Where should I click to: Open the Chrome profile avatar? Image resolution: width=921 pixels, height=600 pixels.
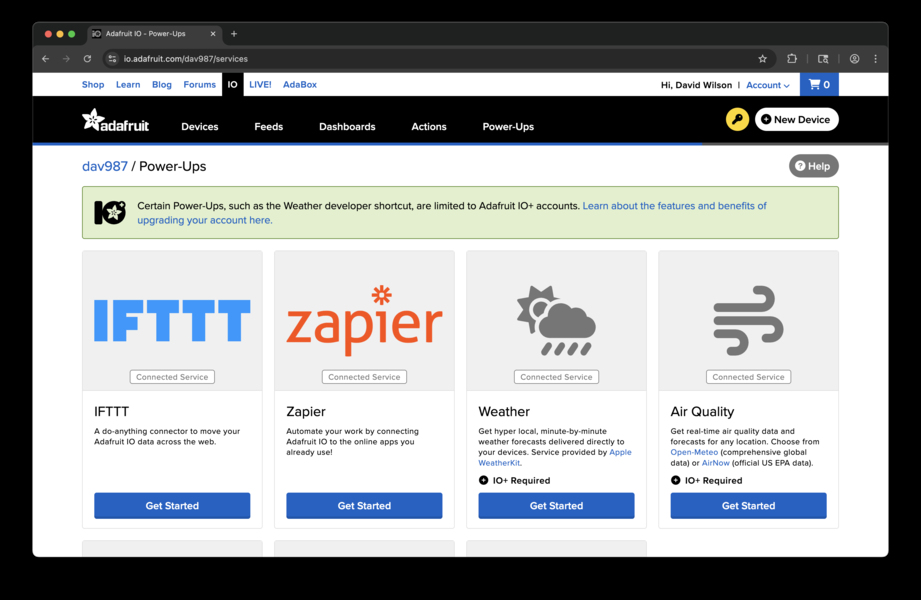853,58
